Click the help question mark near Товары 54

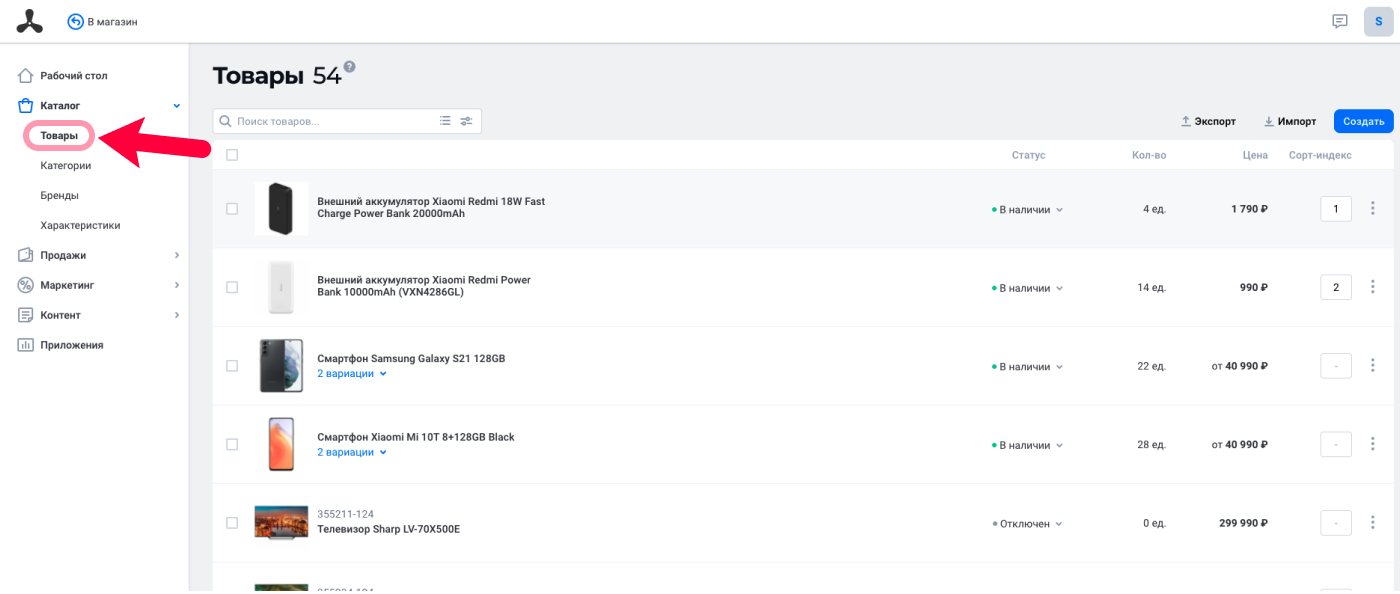(349, 67)
